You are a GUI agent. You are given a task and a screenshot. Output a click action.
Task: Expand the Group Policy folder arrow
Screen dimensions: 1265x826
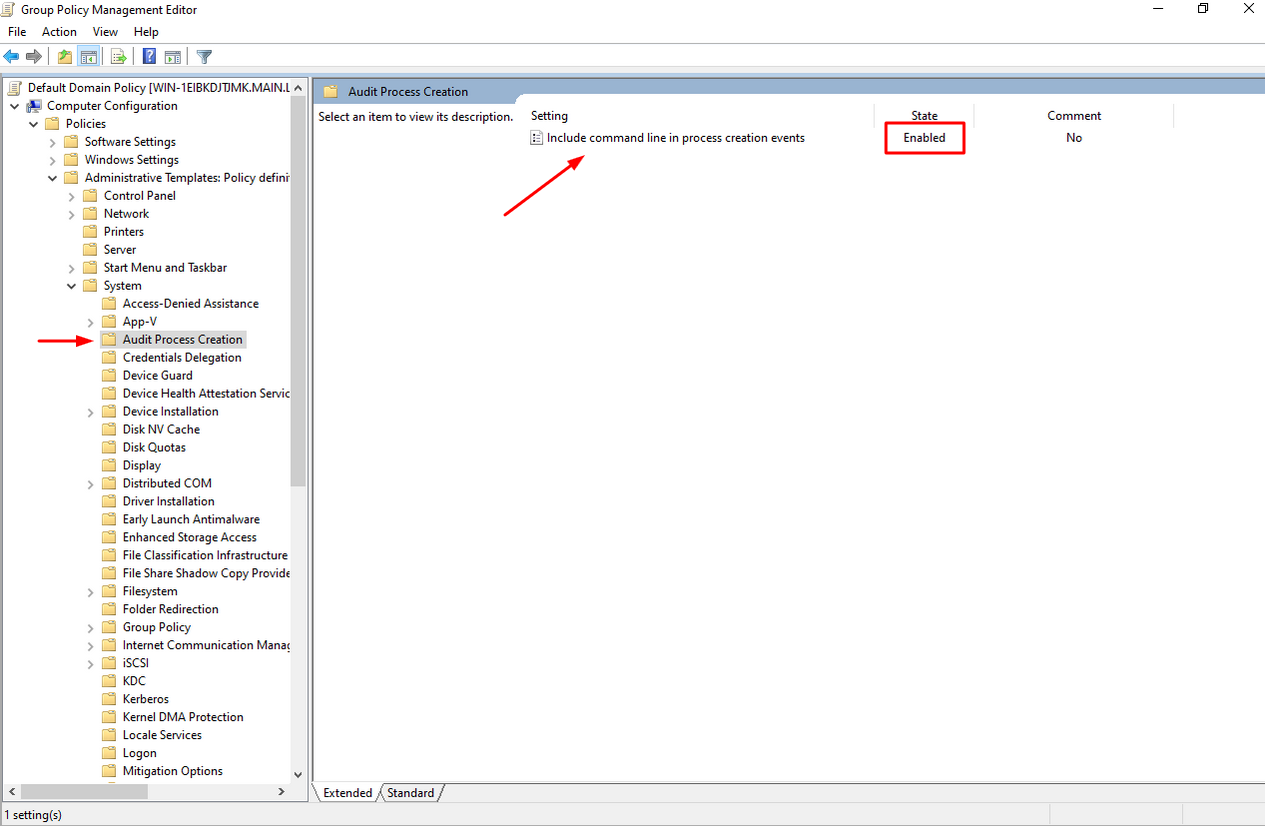click(91, 628)
